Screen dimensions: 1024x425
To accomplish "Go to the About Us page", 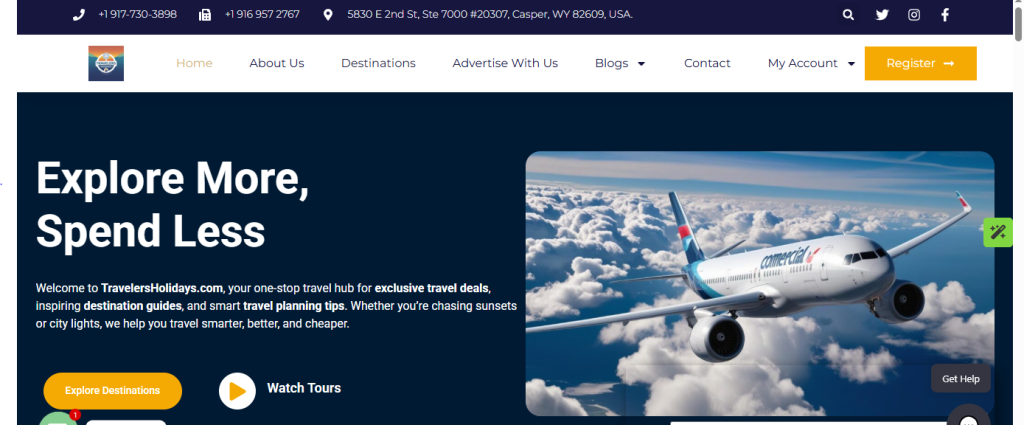I will tap(277, 63).
